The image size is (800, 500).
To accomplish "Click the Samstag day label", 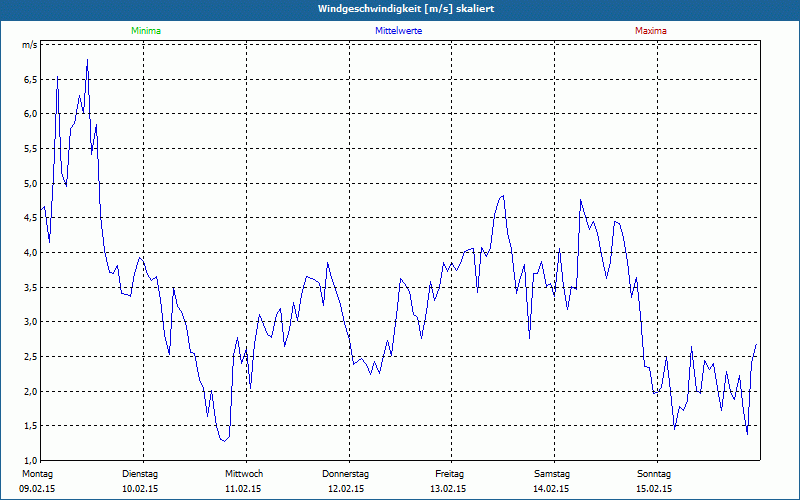I will click(x=552, y=474).
